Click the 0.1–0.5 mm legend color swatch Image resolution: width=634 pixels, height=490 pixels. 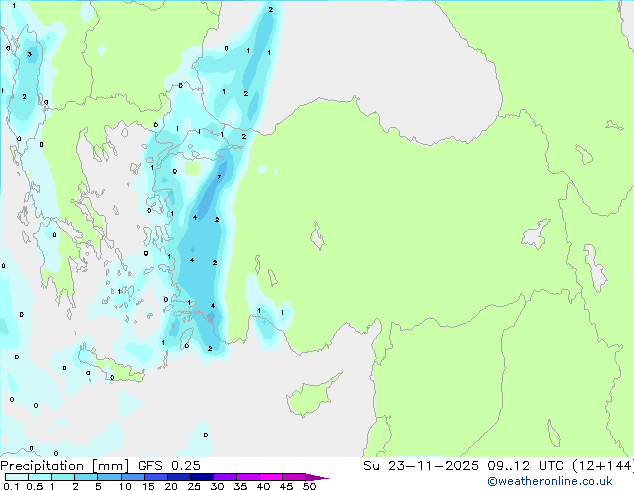tap(17, 477)
